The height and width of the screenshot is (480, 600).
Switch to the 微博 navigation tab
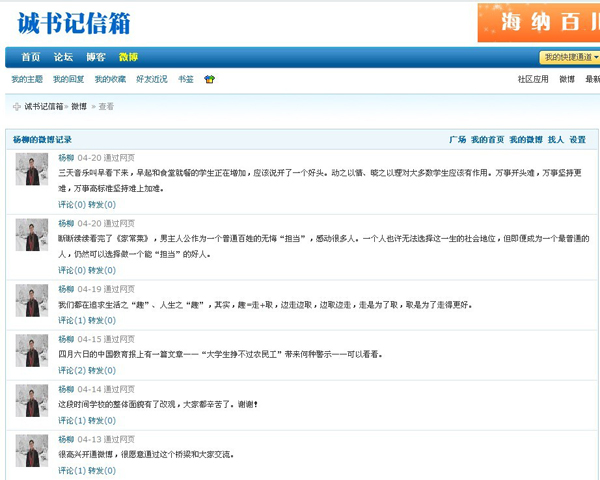coord(128,57)
